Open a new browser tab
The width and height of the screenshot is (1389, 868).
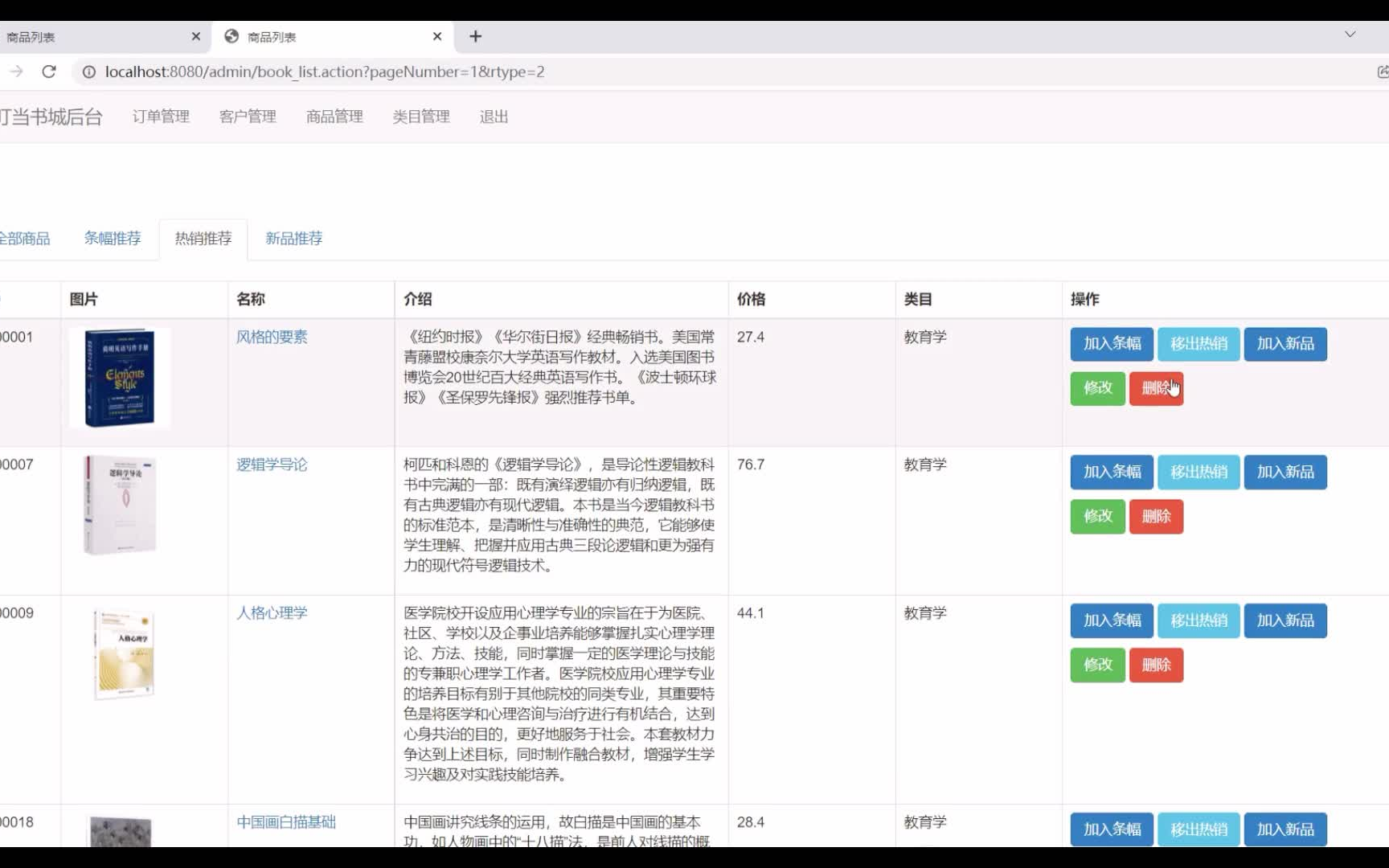click(476, 36)
